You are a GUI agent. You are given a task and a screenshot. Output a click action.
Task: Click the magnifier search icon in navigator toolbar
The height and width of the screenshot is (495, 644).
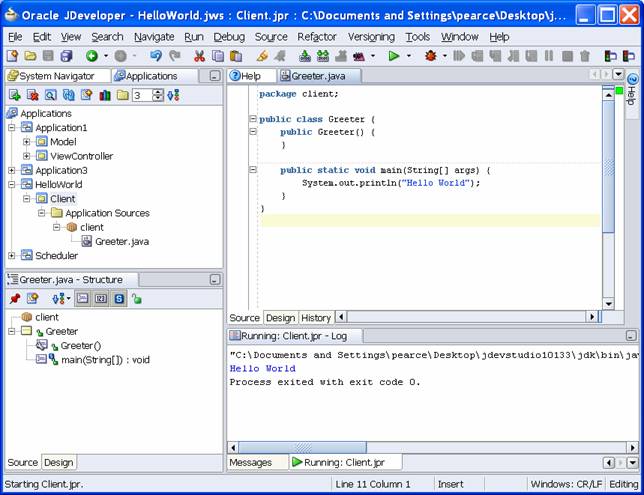[51, 95]
